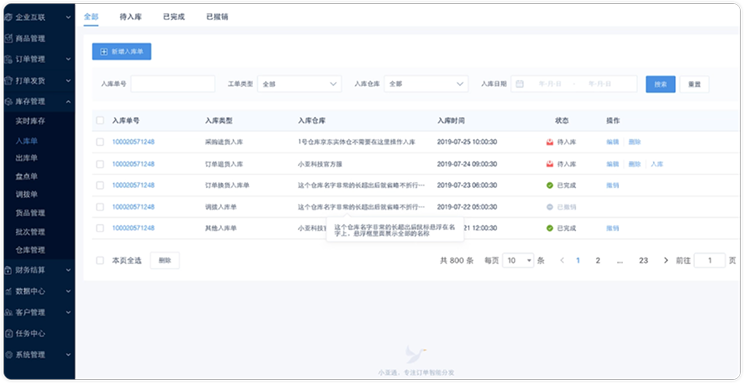Screen dimensions: 744x383
Task: Open 调拨单 in the sidebar
Action: [27, 195]
